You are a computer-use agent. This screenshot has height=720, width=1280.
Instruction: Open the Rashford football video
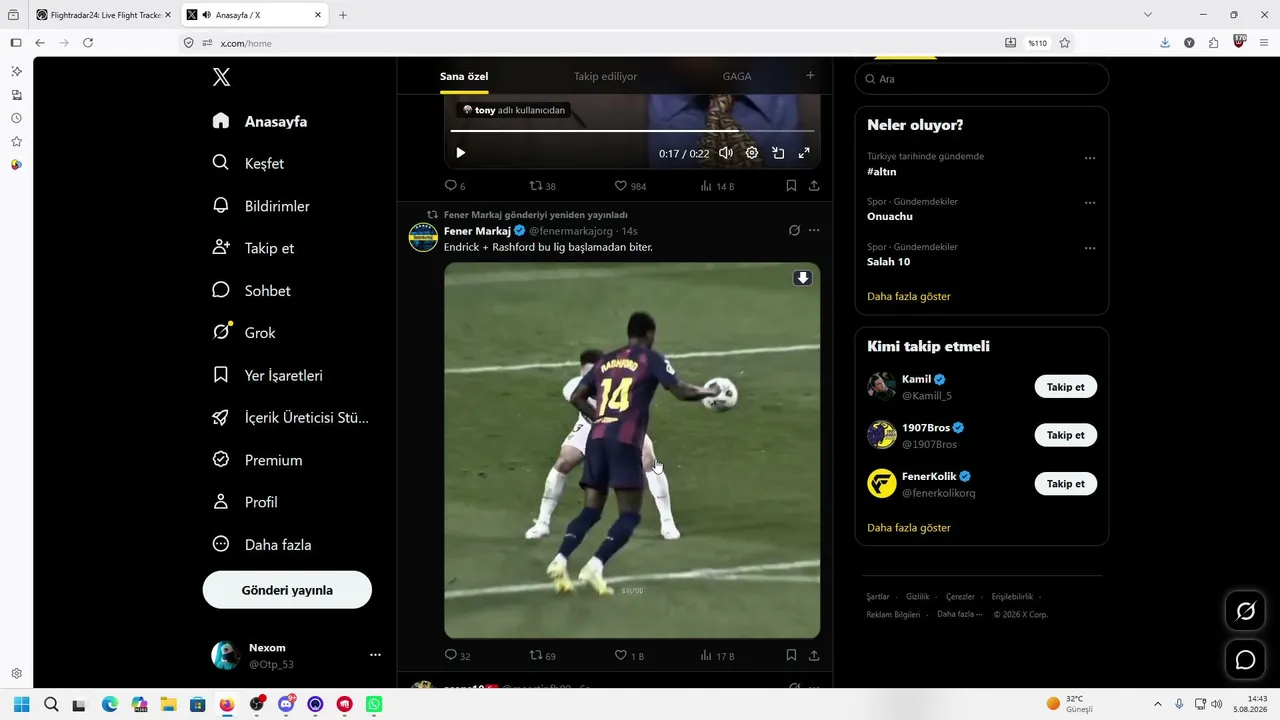[632, 450]
